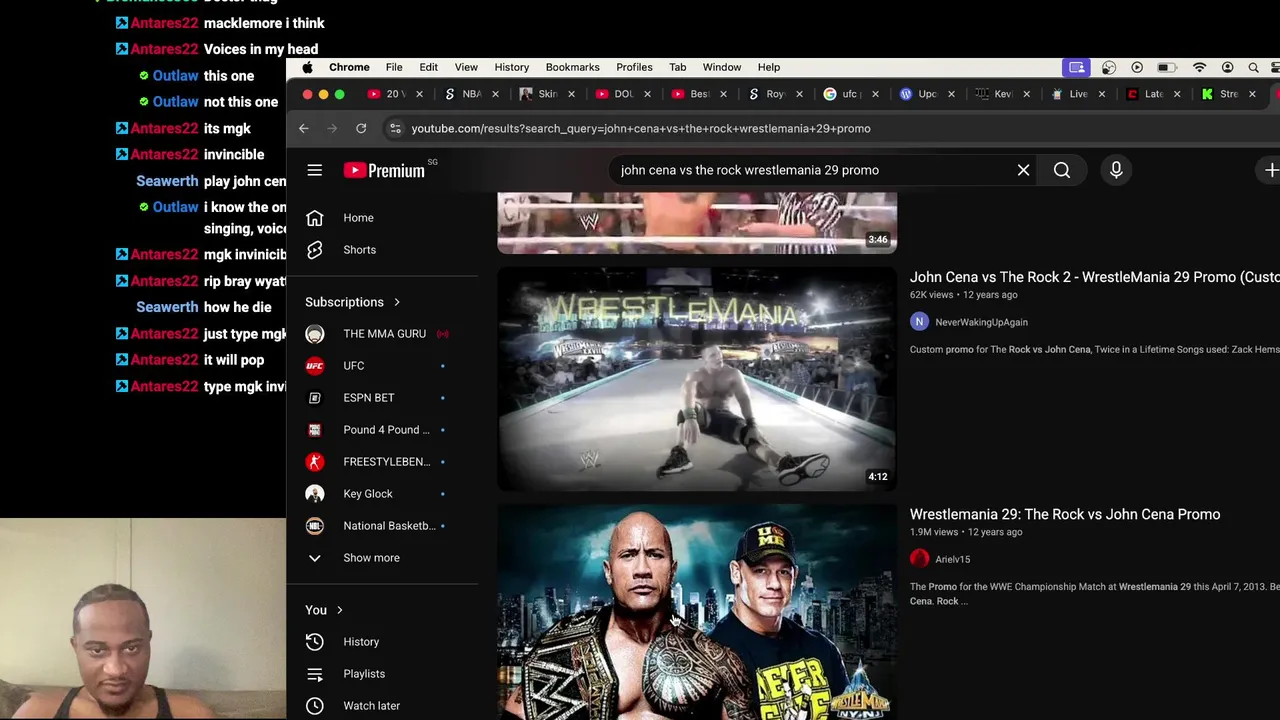Open the Window menu
Screen dimensions: 1280x720
pyautogui.click(x=721, y=67)
